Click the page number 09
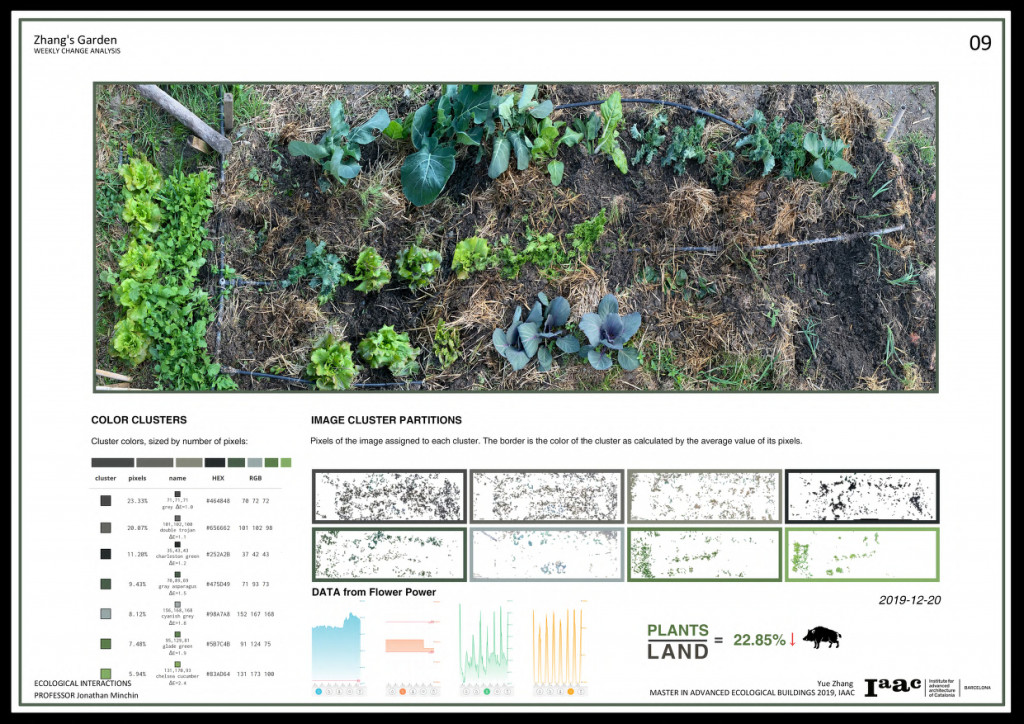The image size is (1024, 724). pyautogui.click(x=980, y=43)
